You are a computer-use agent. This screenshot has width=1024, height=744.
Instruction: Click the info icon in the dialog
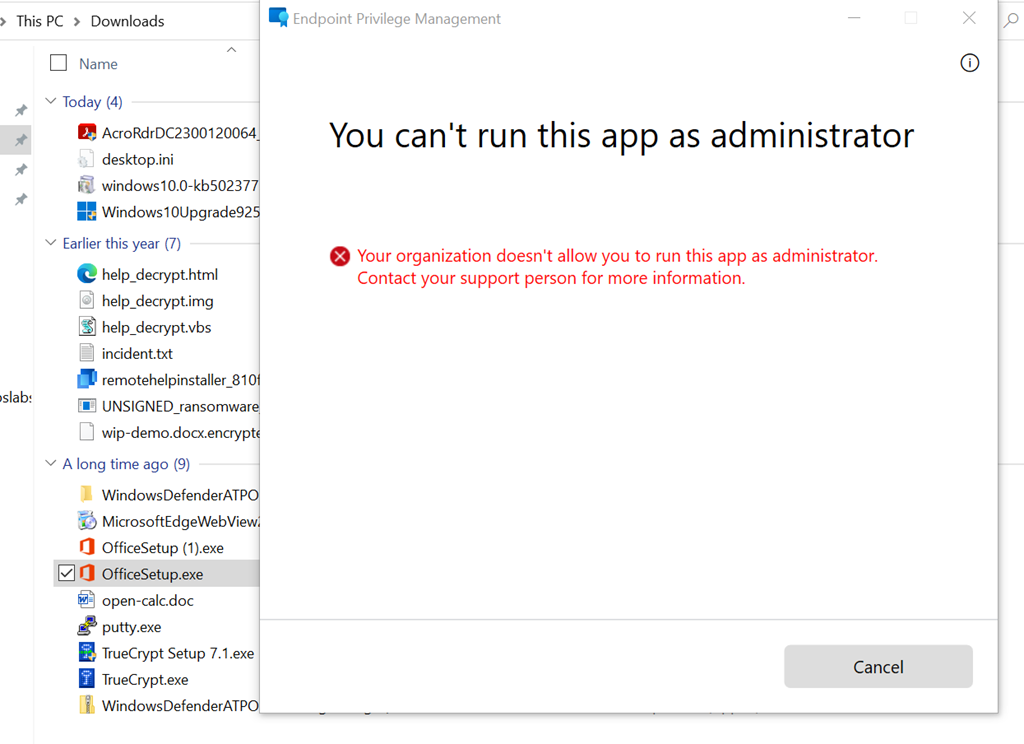pos(969,63)
